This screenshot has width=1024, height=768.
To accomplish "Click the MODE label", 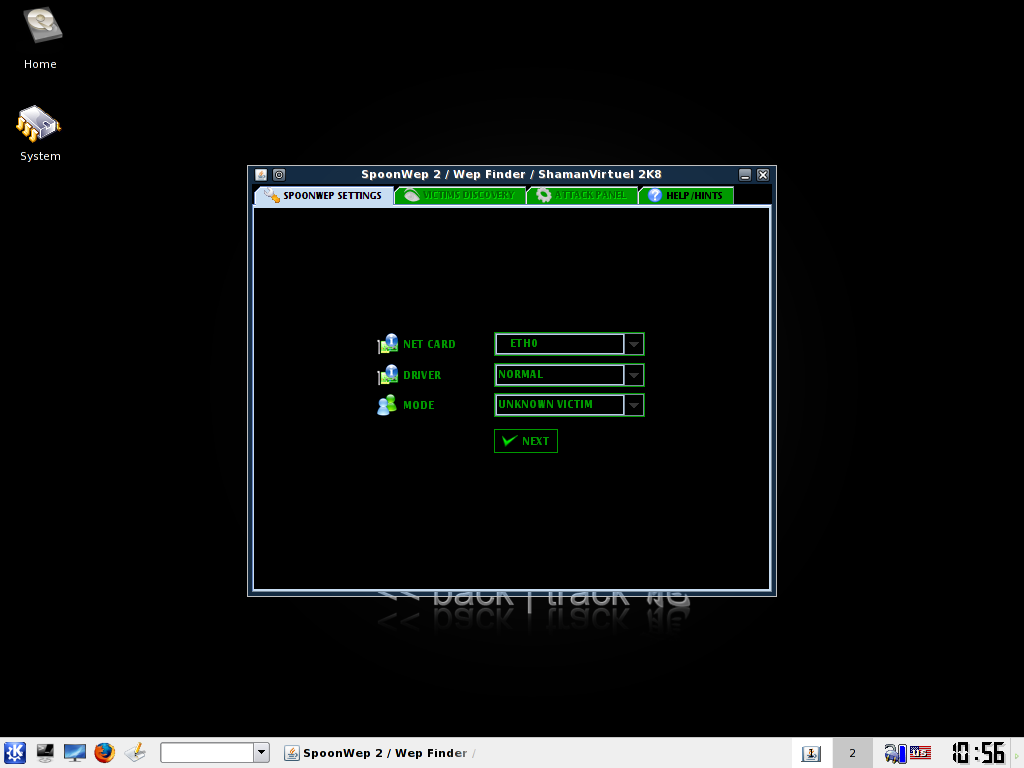I will click(419, 405).
